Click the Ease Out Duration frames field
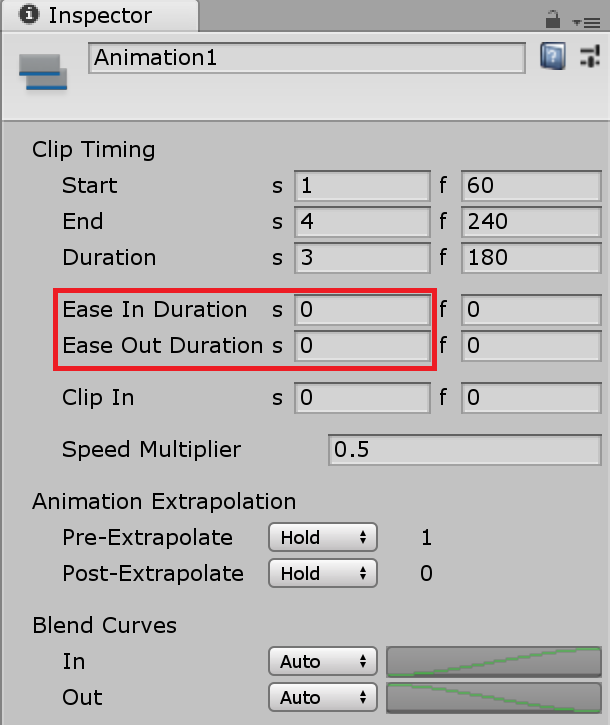 (x=530, y=346)
